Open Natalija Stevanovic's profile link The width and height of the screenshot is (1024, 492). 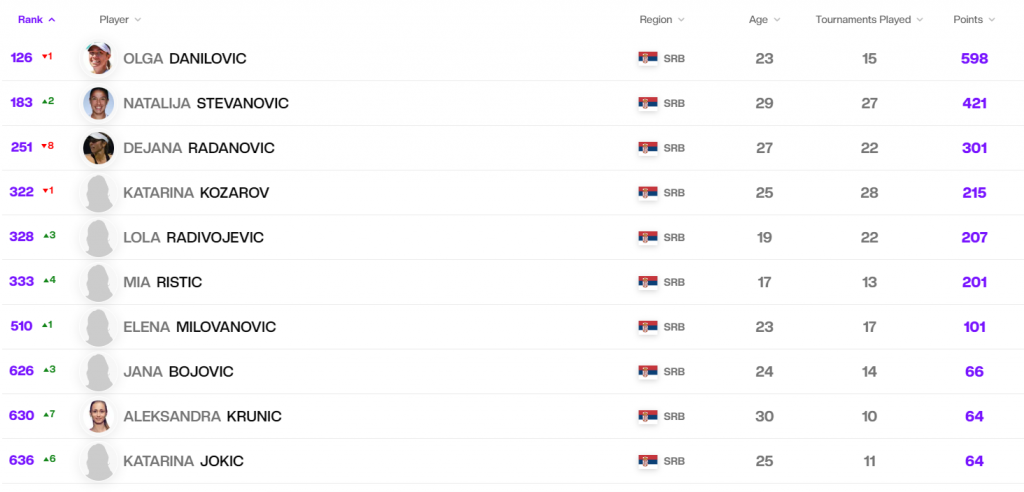pyautogui.click(x=205, y=103)
